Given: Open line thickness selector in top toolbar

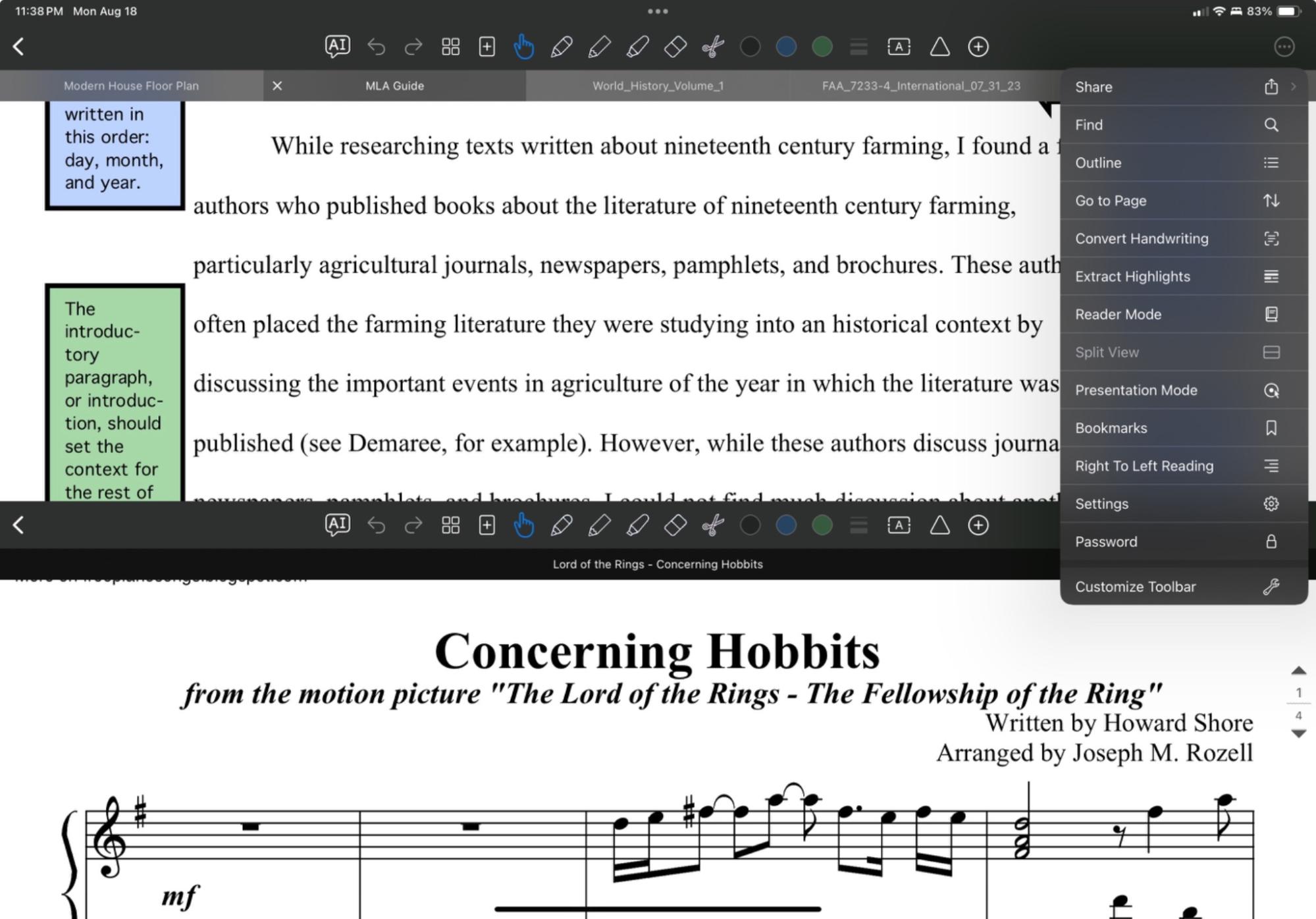Looking at the screenshot, I should (x=858, y=47).
